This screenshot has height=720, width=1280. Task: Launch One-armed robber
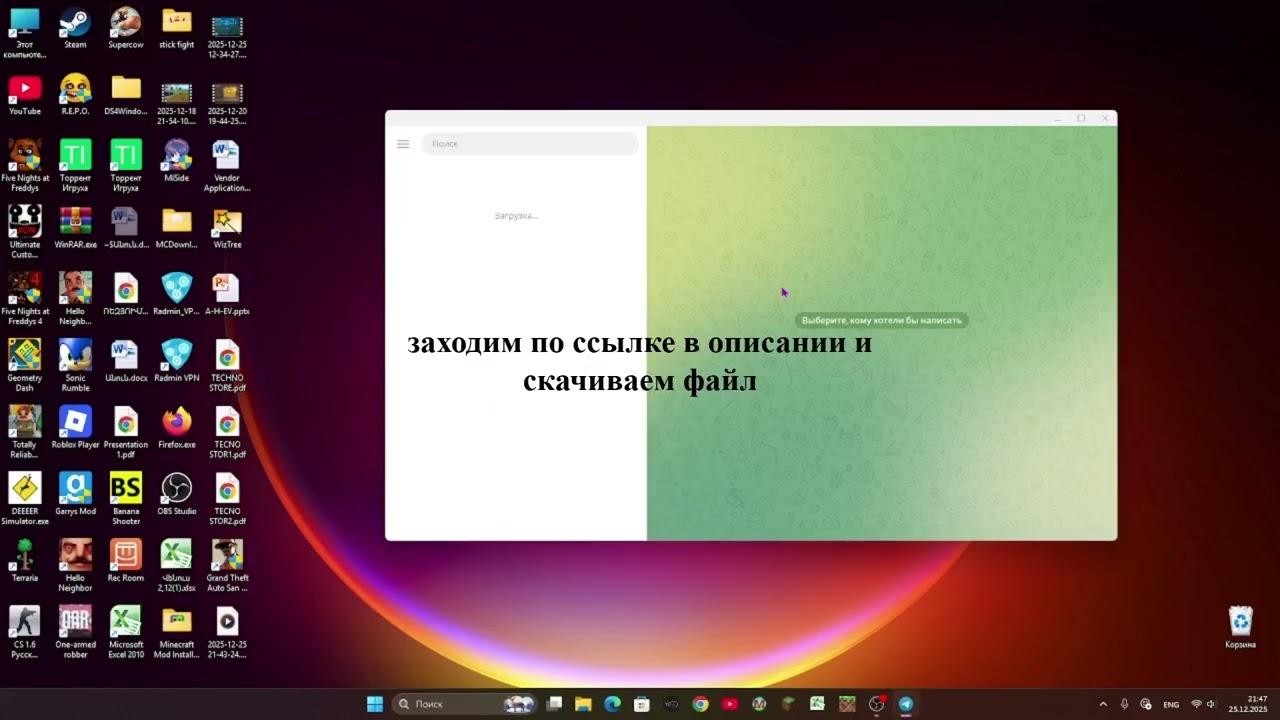(x=75, y=632)
